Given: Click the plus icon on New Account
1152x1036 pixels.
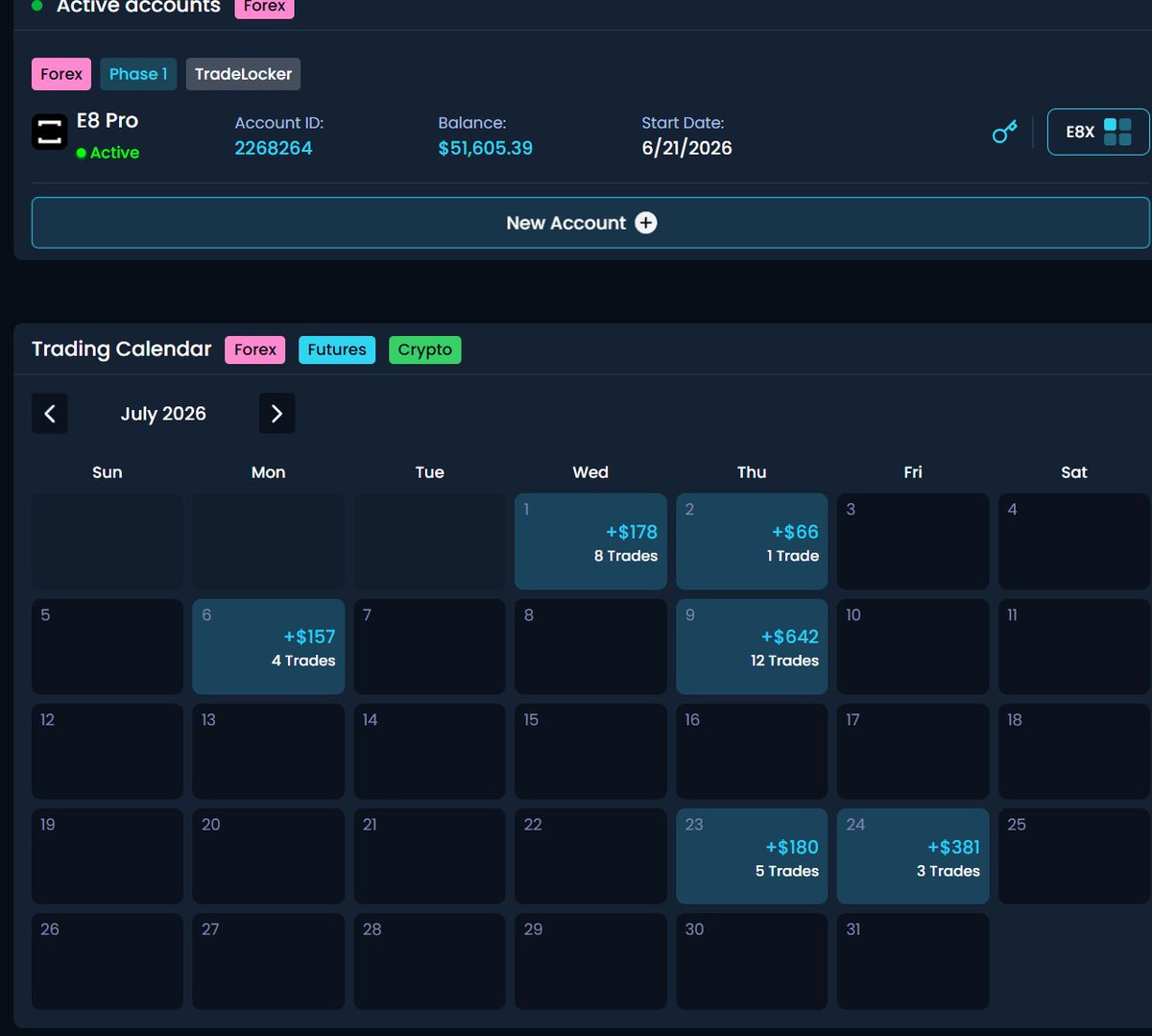Looking at the screenshot, I should pyautogui.click(x=646, y=223).
